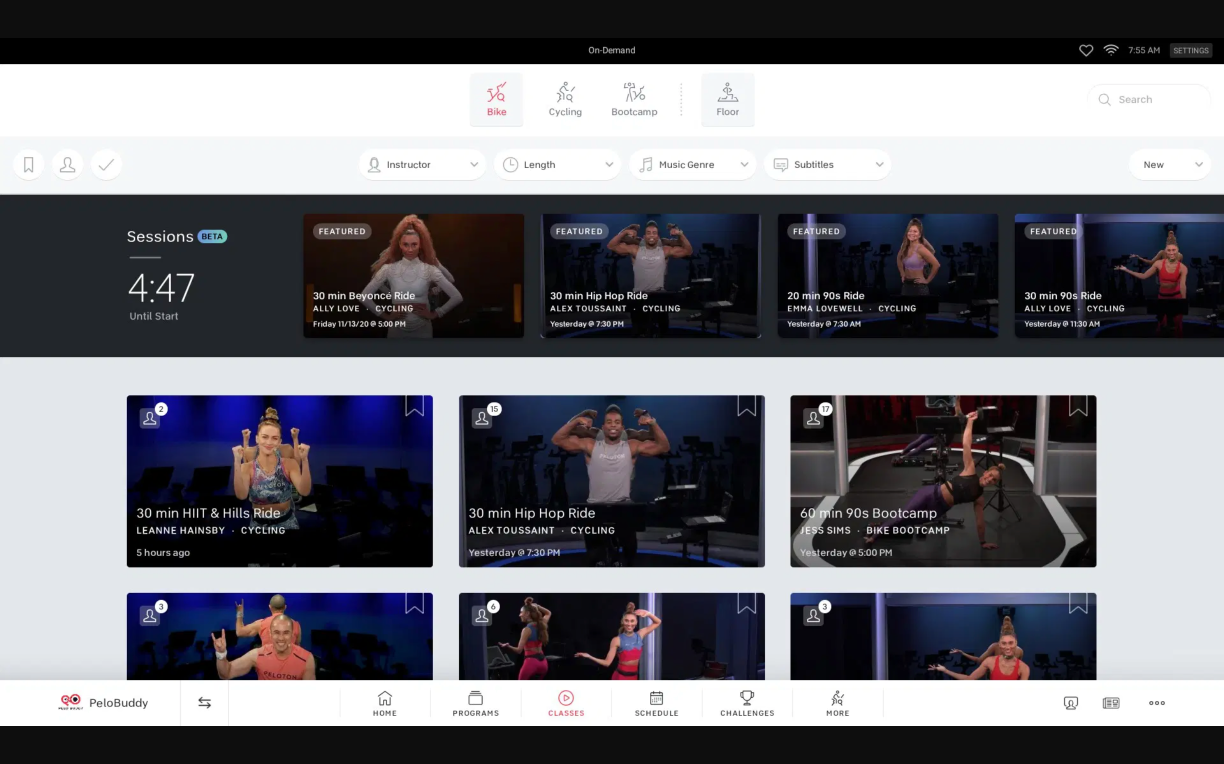This screenshot has height=764, width=1224.
Task: Toggle the friends filter icon
Action: point(68,165)
